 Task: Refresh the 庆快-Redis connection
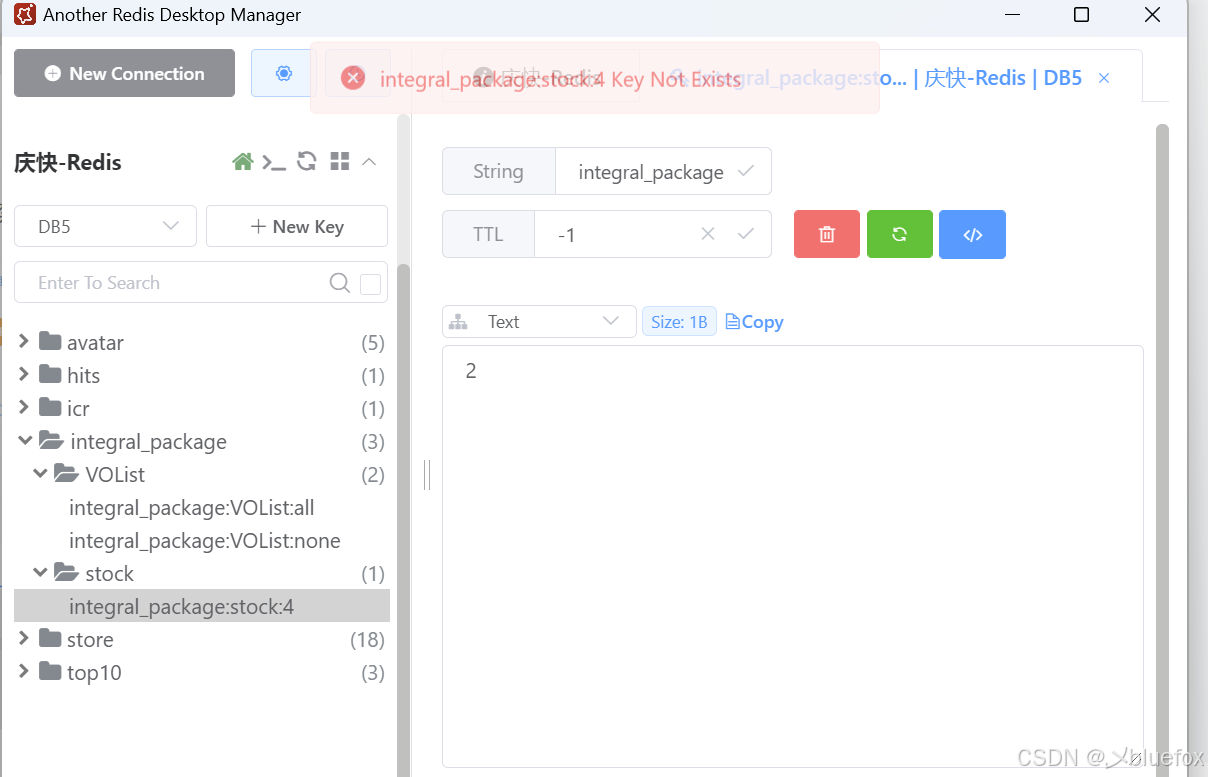click(307, 162)
